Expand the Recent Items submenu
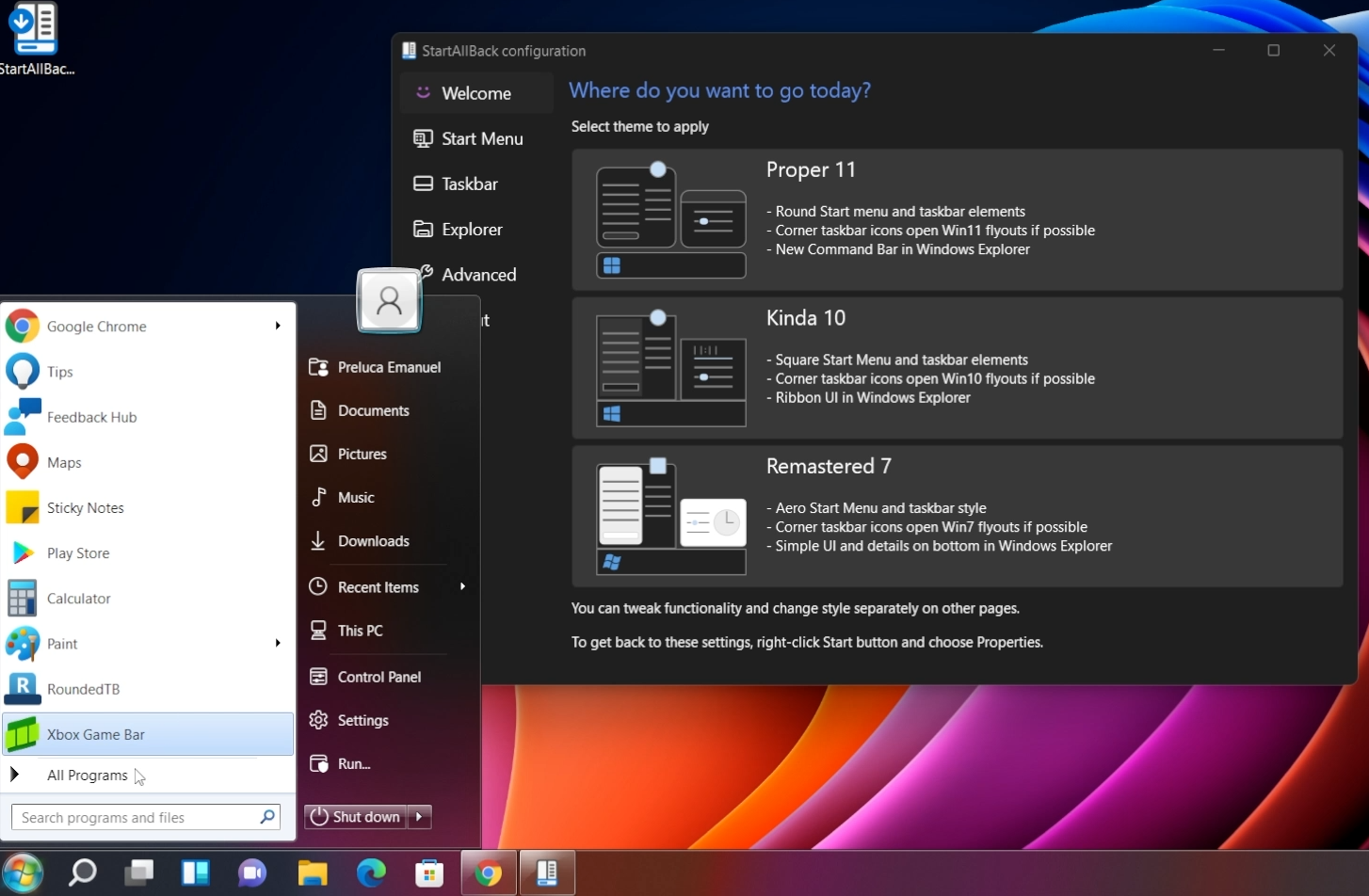This screenshot has width=1369, height=896. [x=377, y=586]
